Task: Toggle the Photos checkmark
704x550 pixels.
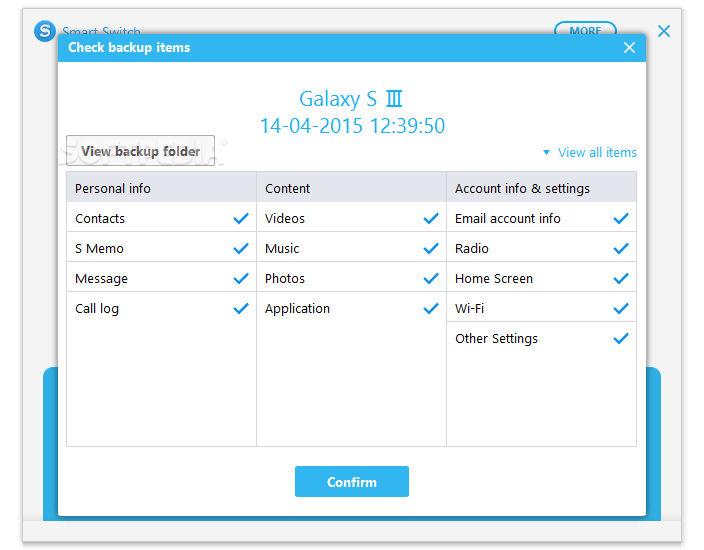Action: point(431,279)
